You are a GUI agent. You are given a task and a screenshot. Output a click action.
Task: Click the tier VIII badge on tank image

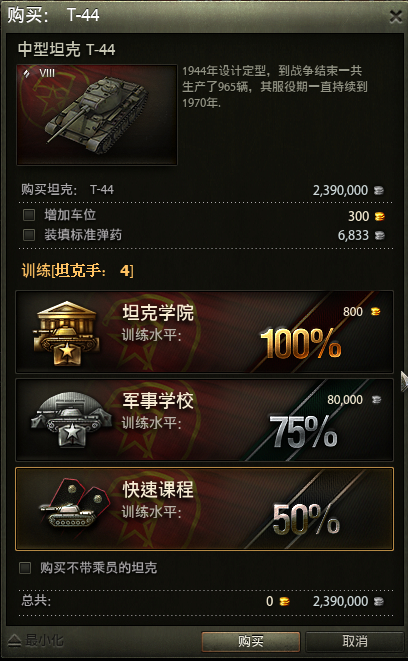[39, 73]
